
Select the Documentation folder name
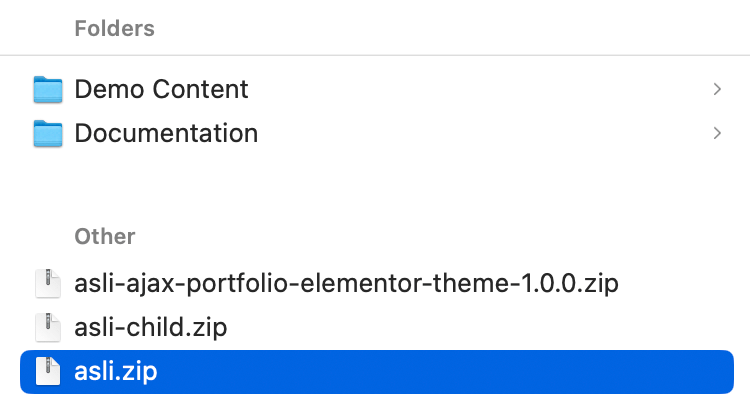(x=166, y=132)
